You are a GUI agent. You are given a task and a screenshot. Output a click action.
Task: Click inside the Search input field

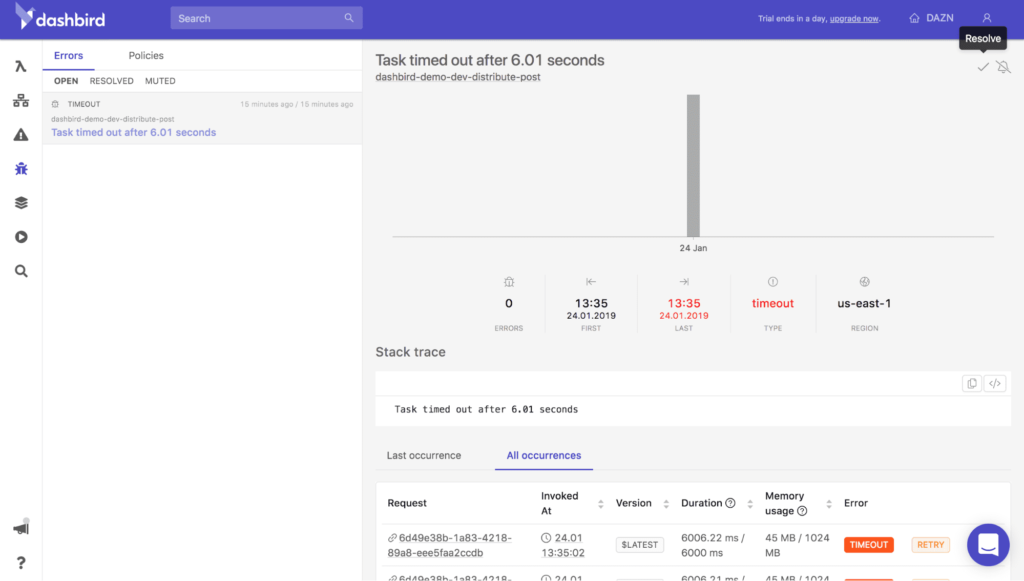tap(266, 17)
